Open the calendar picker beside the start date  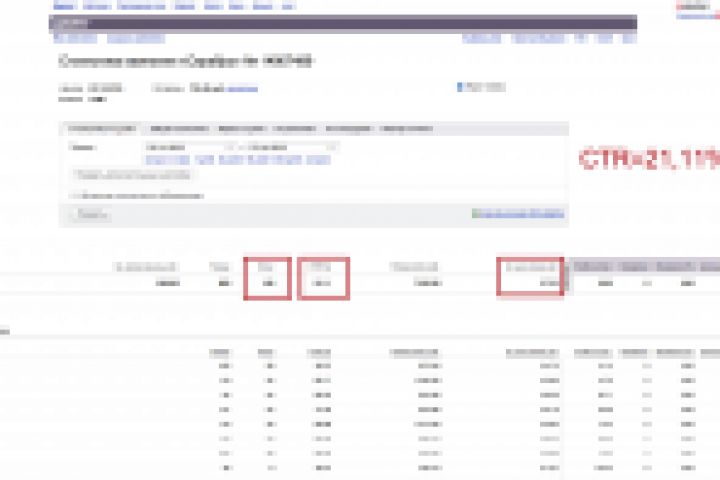tap(230, 147)
